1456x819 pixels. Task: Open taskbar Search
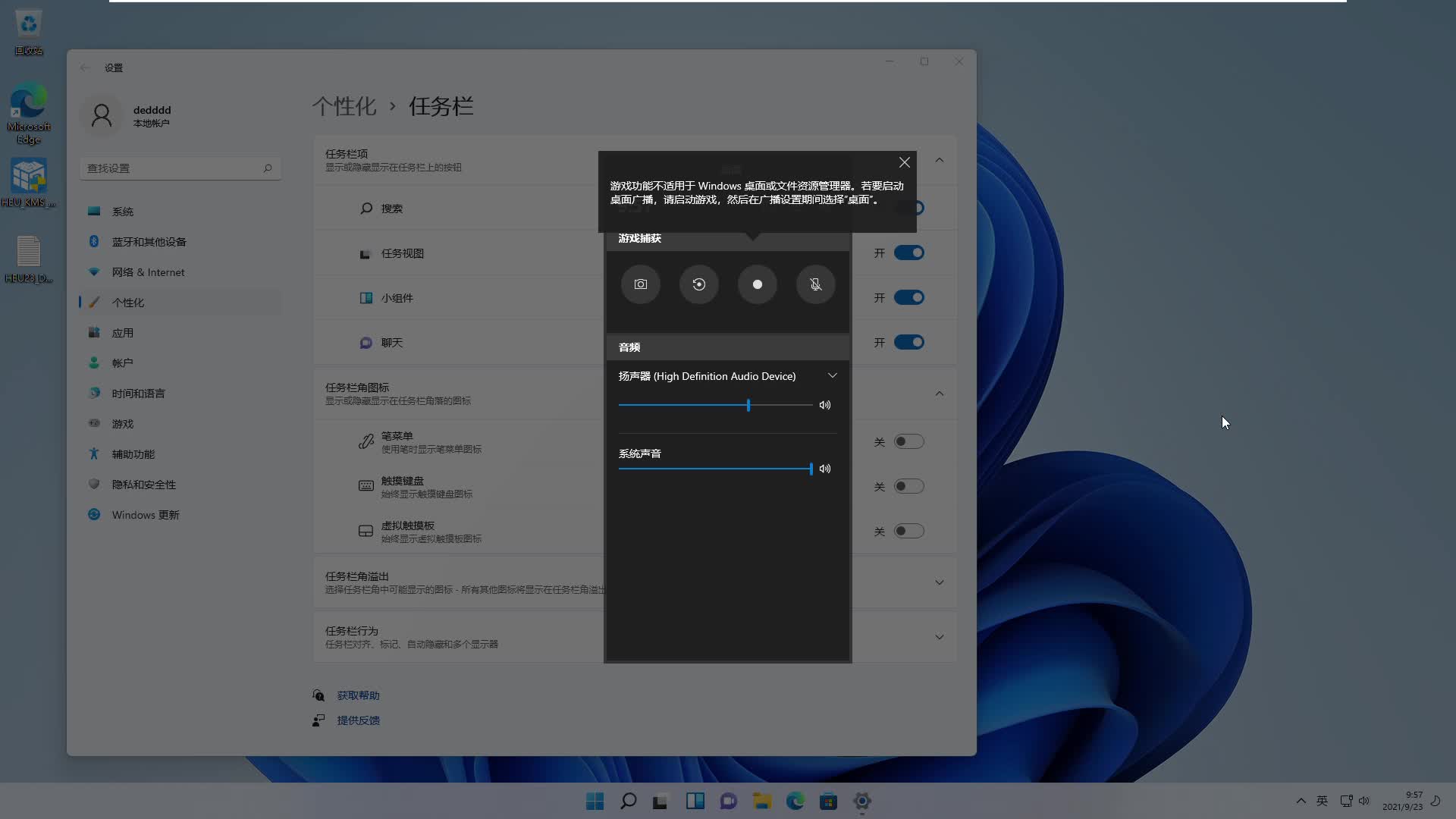(x=629, y=801)
